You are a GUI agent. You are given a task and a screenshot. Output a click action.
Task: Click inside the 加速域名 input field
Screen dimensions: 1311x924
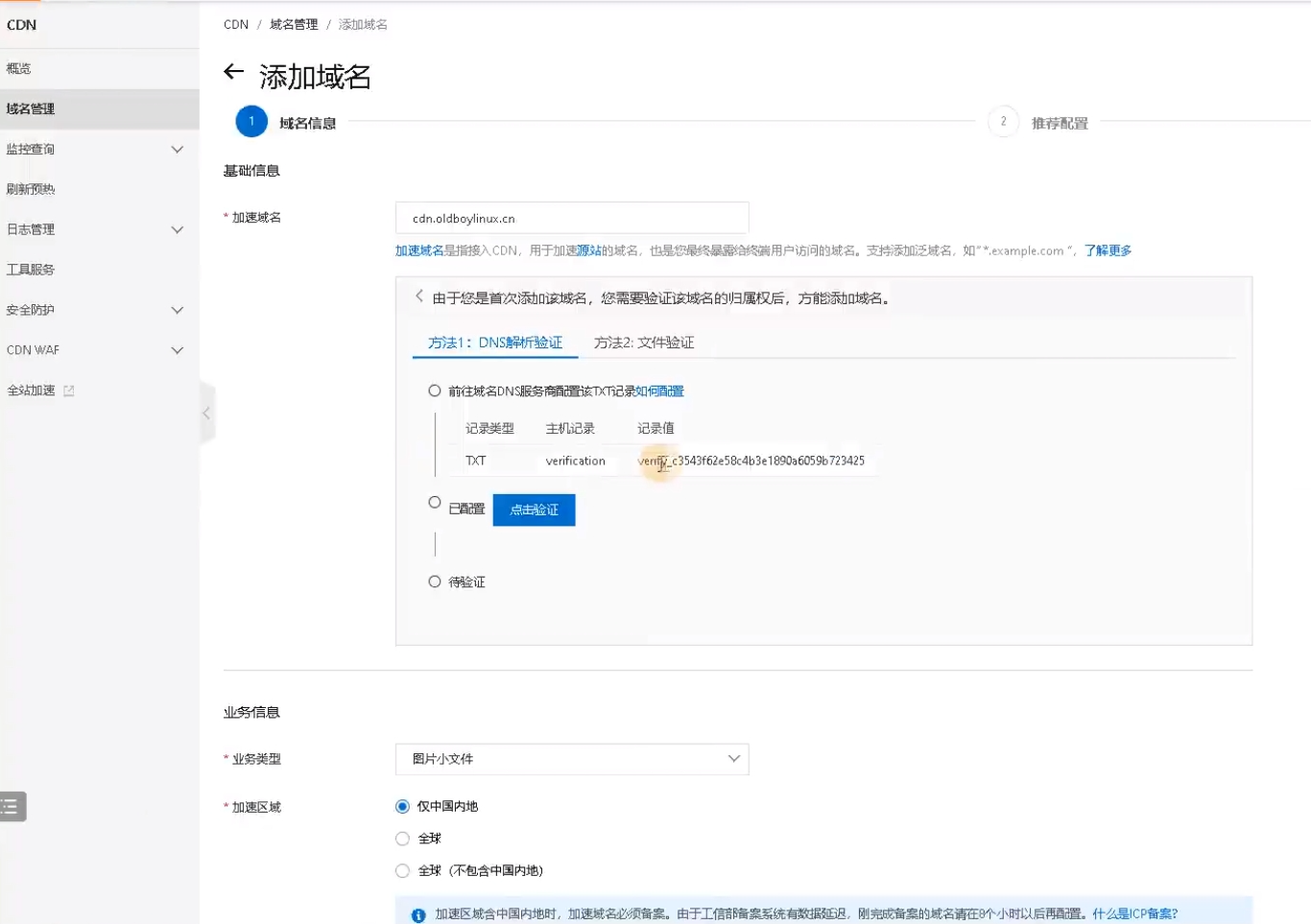(571, 218)
